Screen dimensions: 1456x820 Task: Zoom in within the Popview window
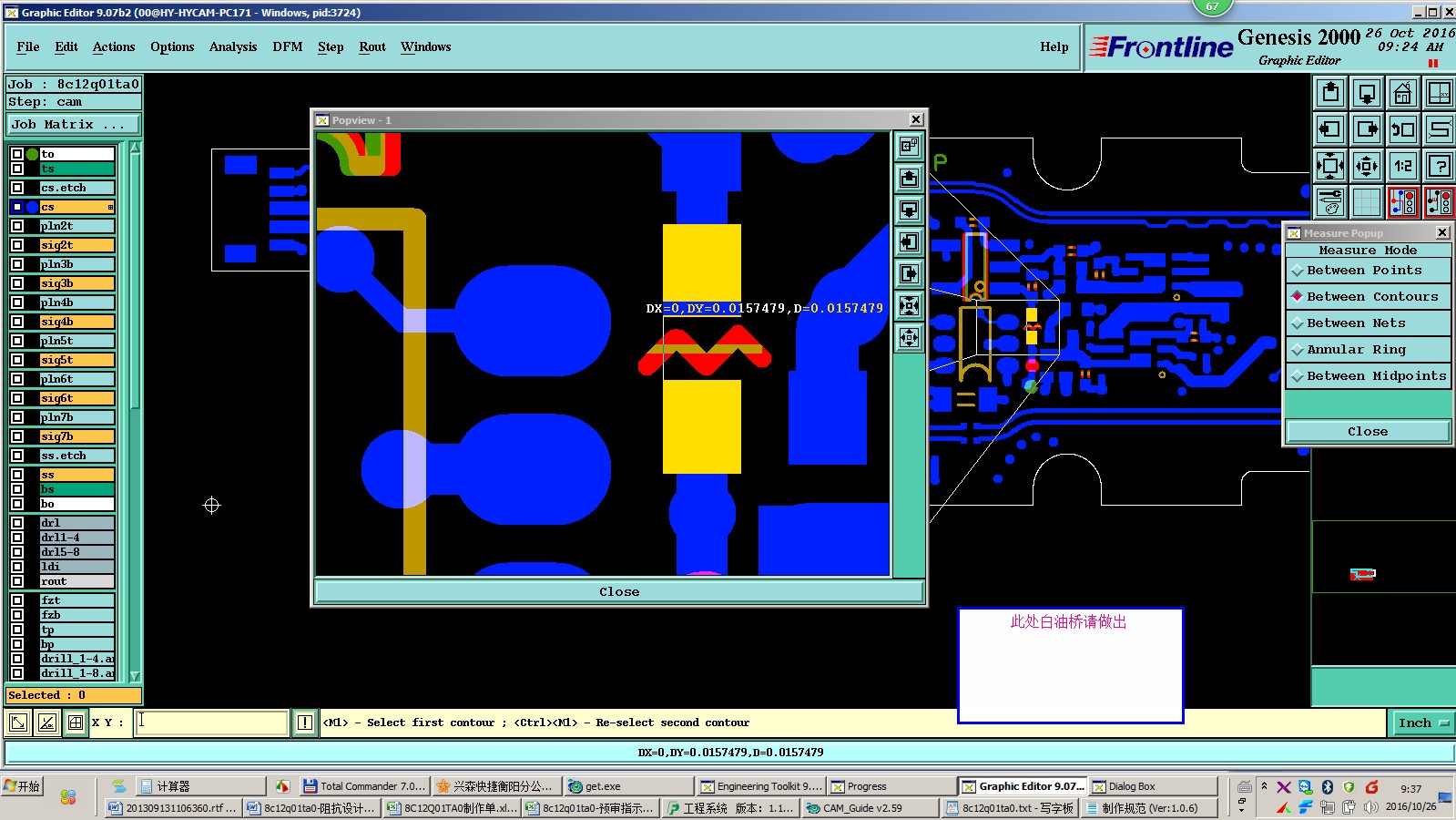909,305
